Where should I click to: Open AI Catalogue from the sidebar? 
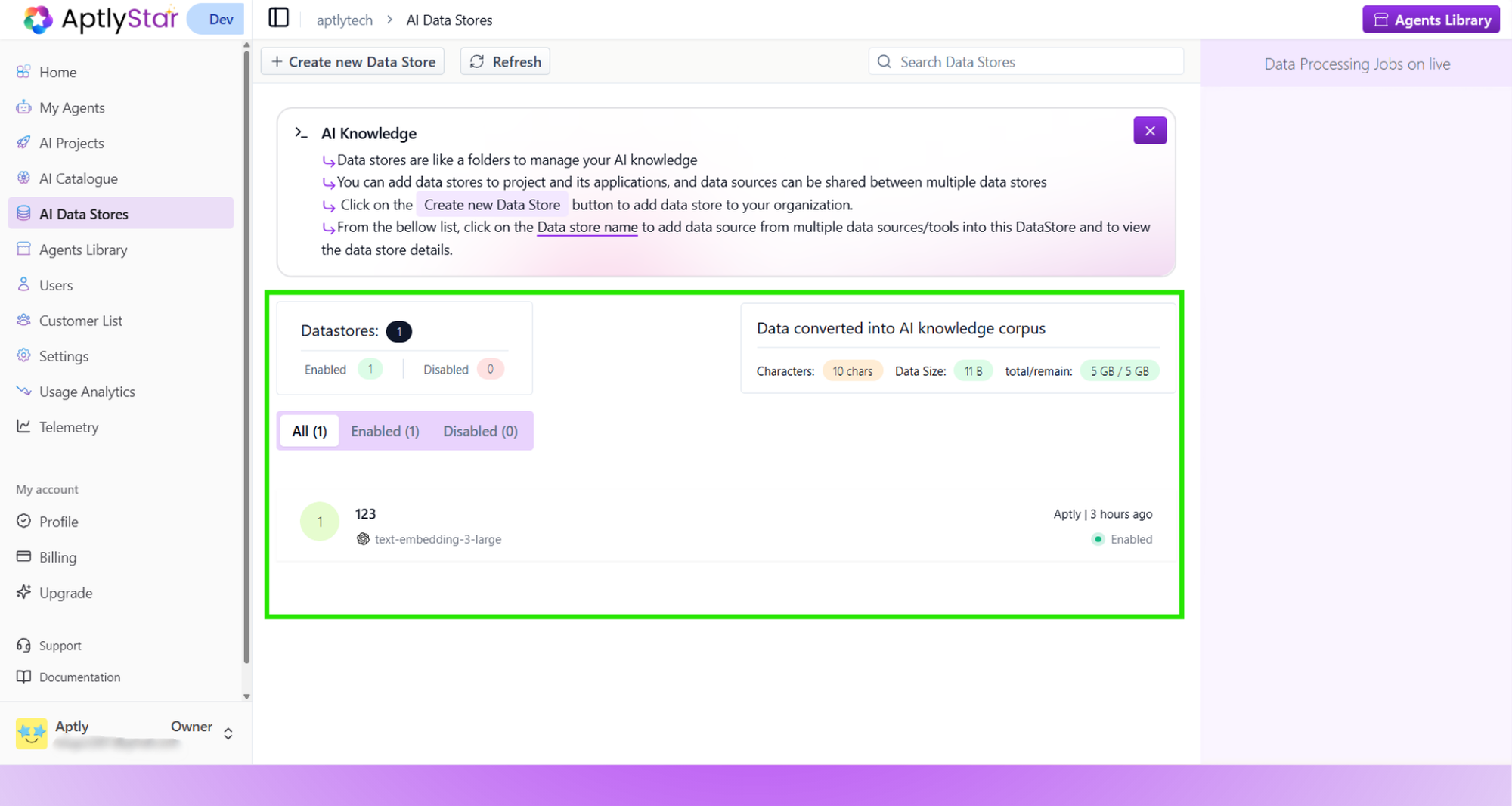coord(76,178)
